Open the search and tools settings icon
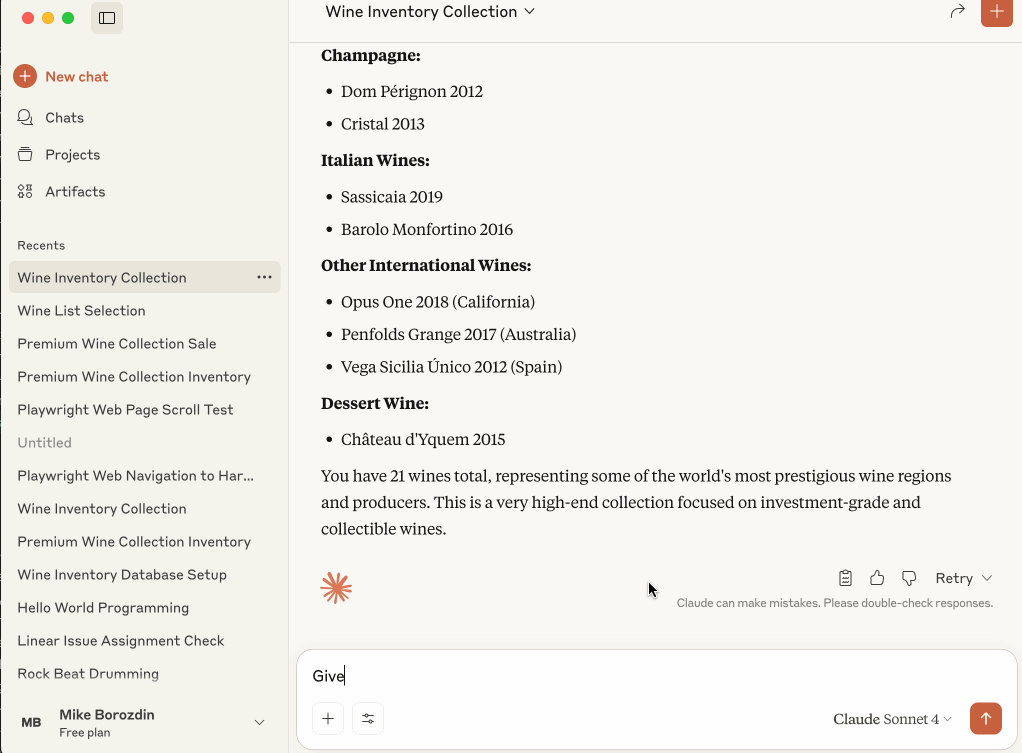The width and height of the screenshot is (1022, 753). (368, 718)
